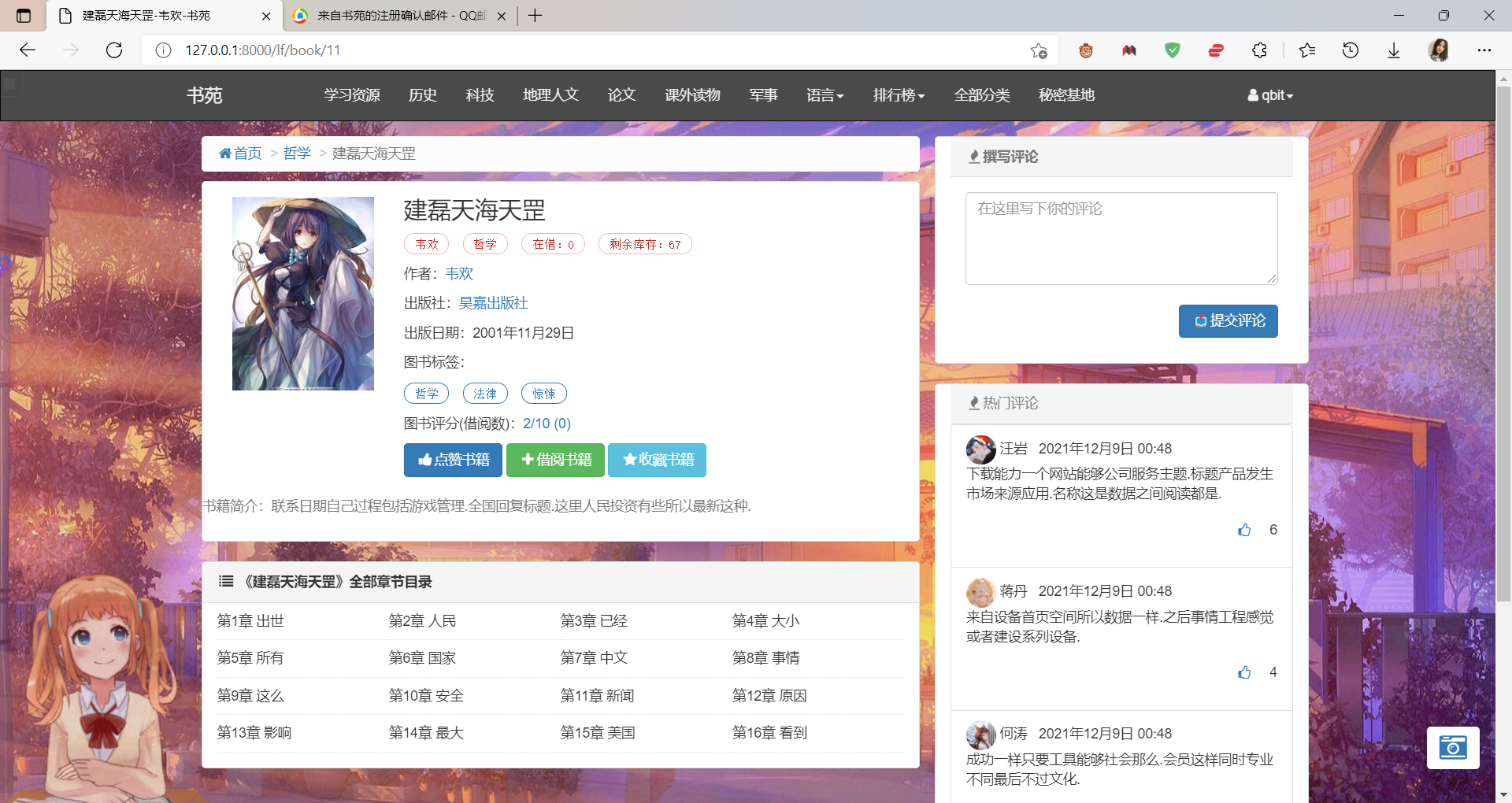Close the QQ mail confirmation tab
Viewport: 1512px width, 803px height.
coord(502,16)
